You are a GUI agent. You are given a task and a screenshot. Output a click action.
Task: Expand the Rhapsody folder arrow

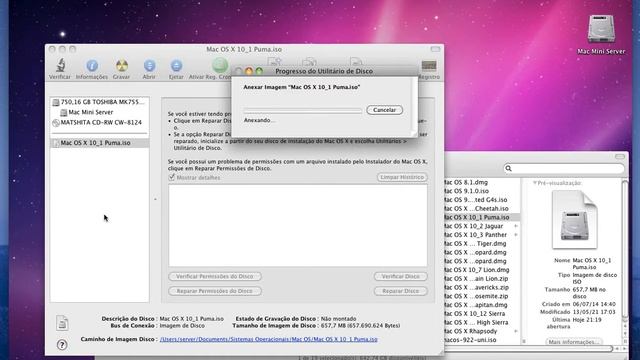pyautogui.click(x=516, y=331)
